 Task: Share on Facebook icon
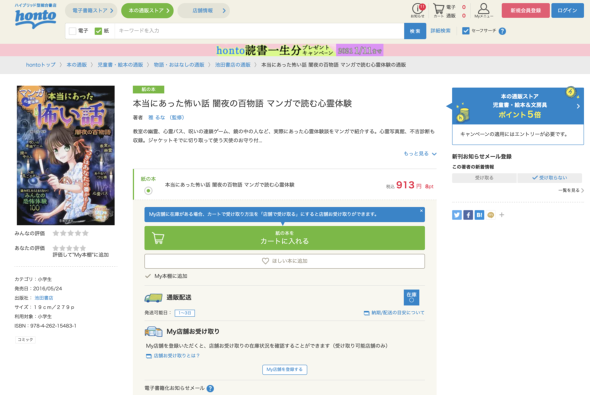click(468, 215)
